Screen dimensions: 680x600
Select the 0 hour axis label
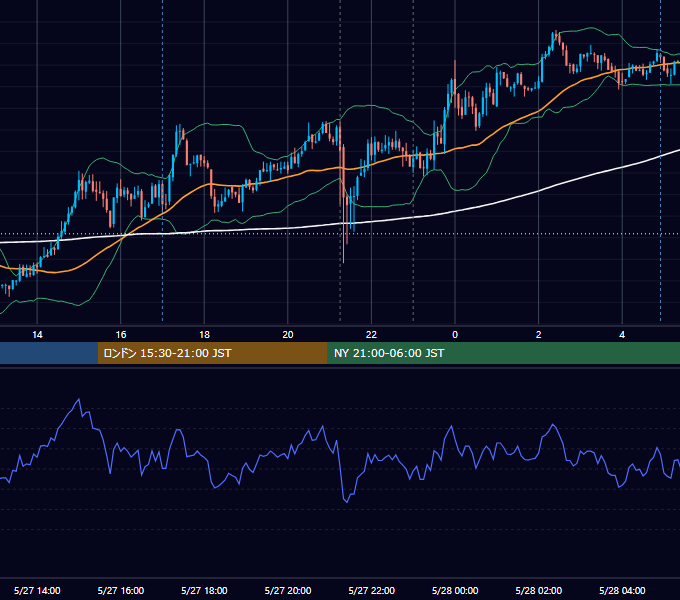tap(455, 335)
